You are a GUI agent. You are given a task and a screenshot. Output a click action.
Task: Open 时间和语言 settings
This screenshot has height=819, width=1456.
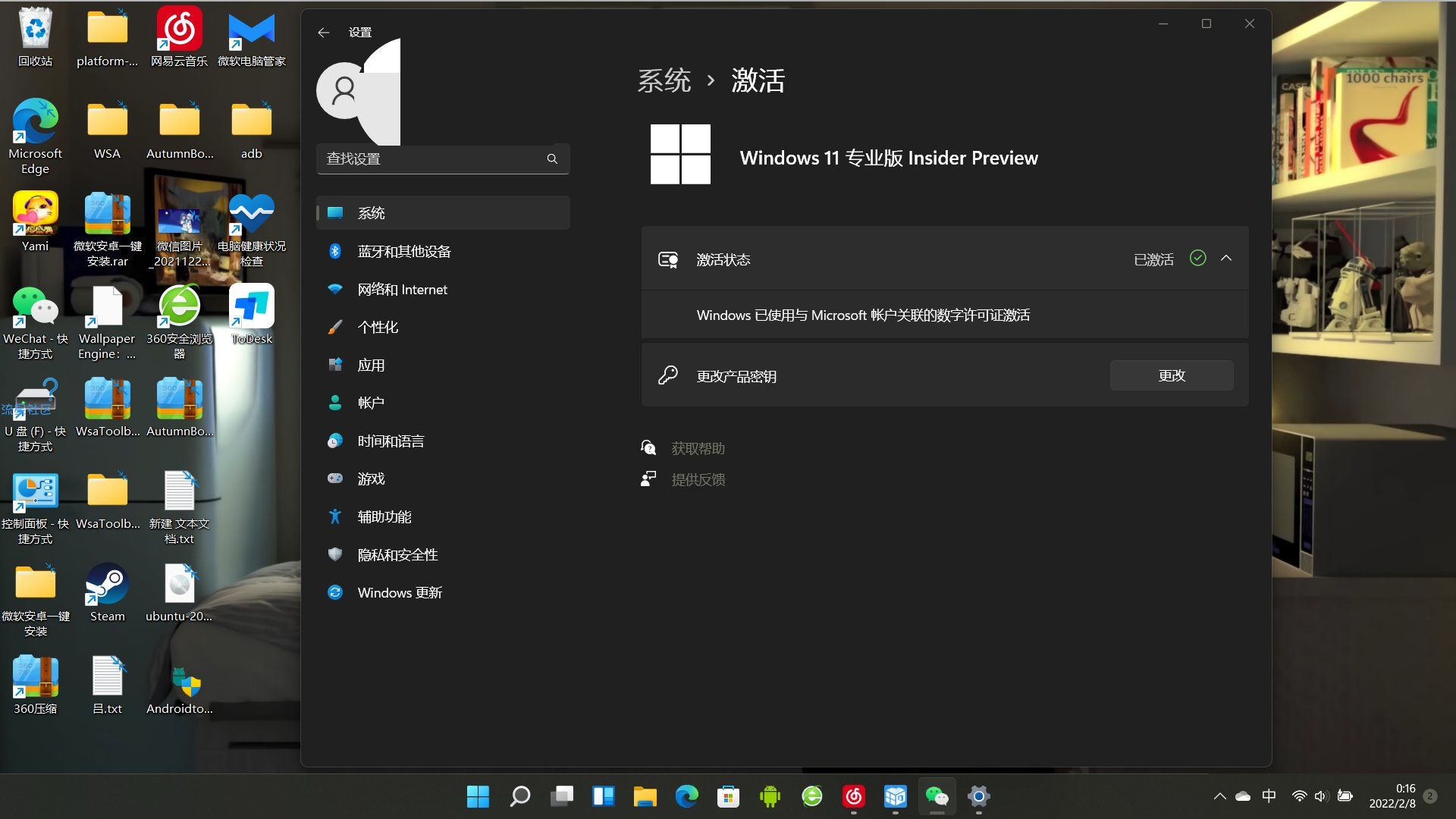pos(443,441)
